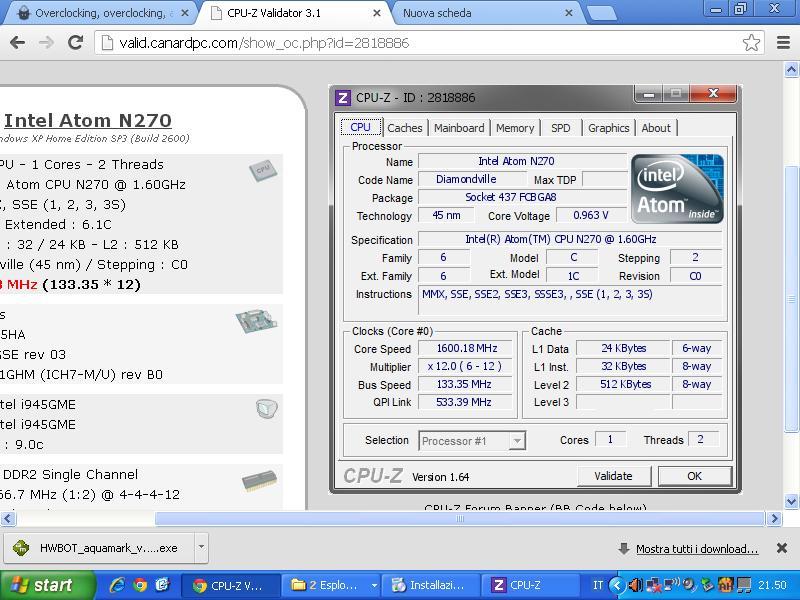This screenshot has width=800, height=600.
Task: Switch to the Nuova scheda tab
Action: coord(485,13)
